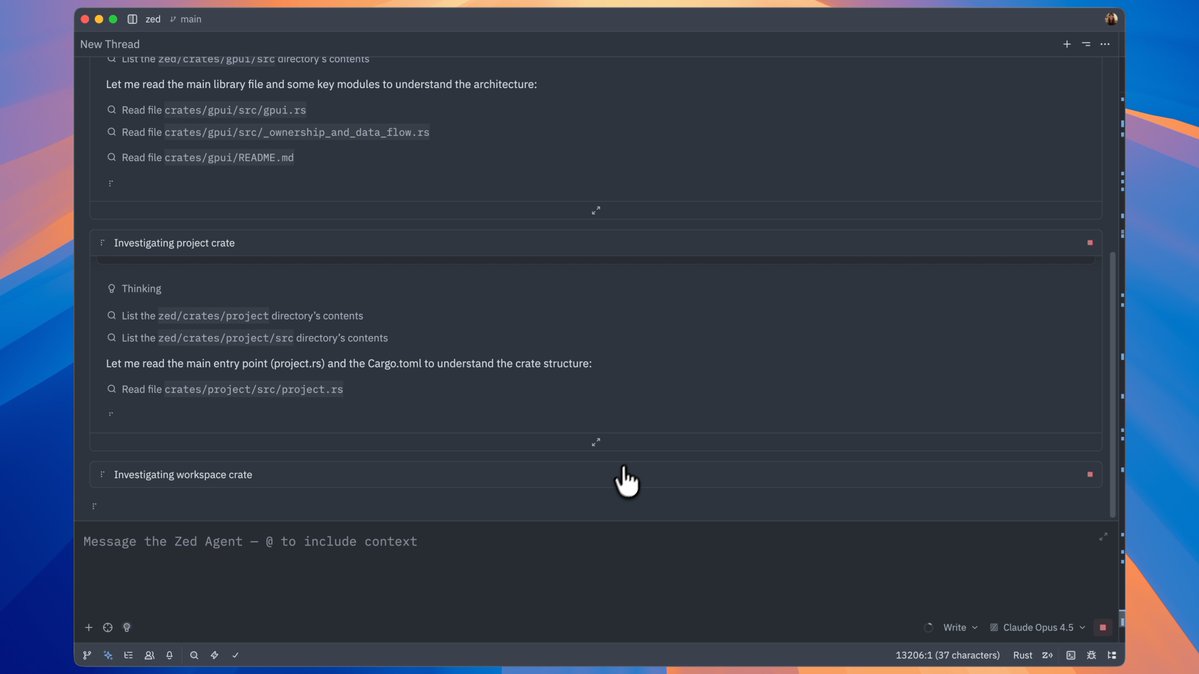Open the Git panel from status bar
Image resolution: width=1199 pixels, height=674 pixels.
point(87,656)
